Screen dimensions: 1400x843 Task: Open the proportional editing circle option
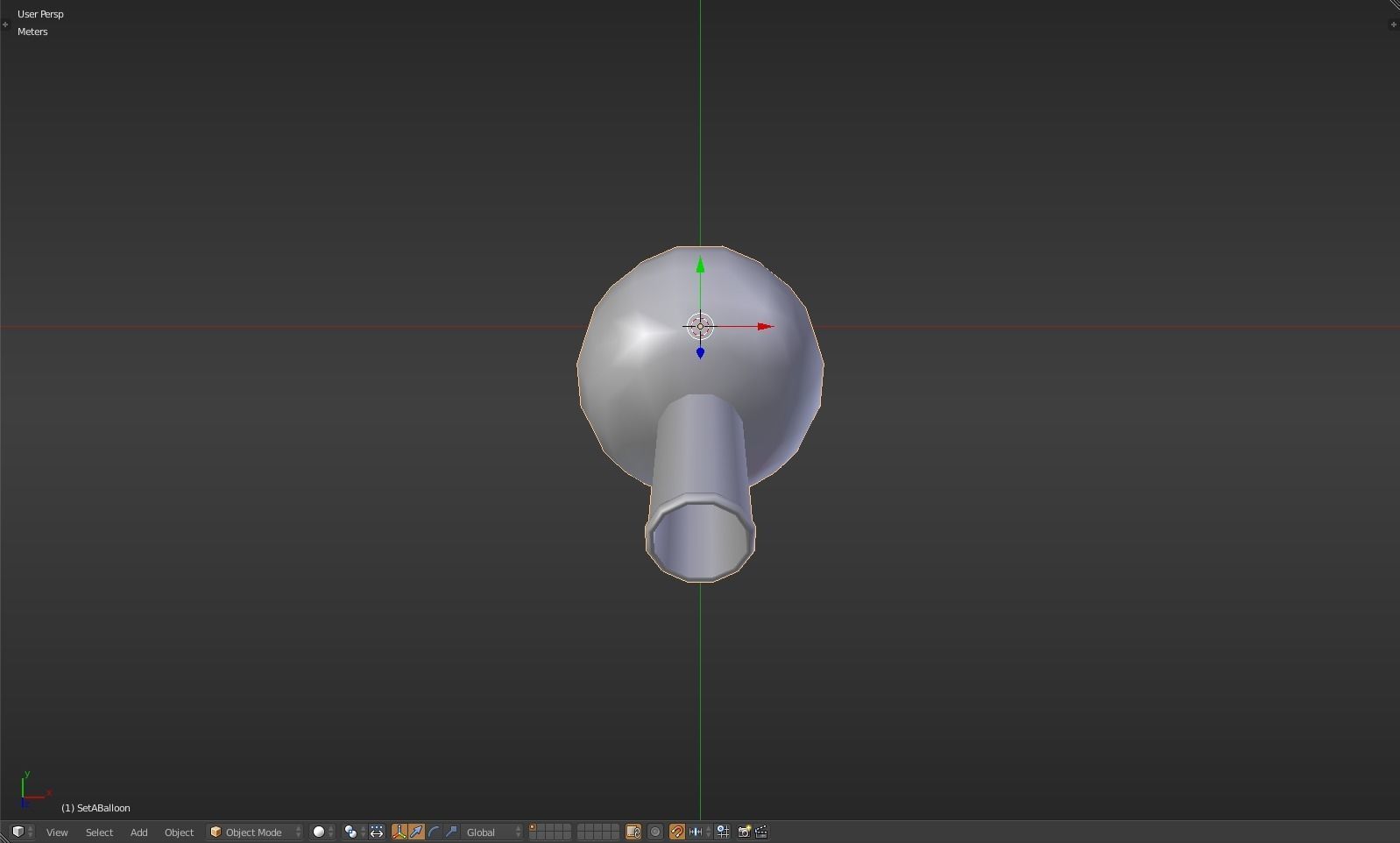(x=655, y=832)
